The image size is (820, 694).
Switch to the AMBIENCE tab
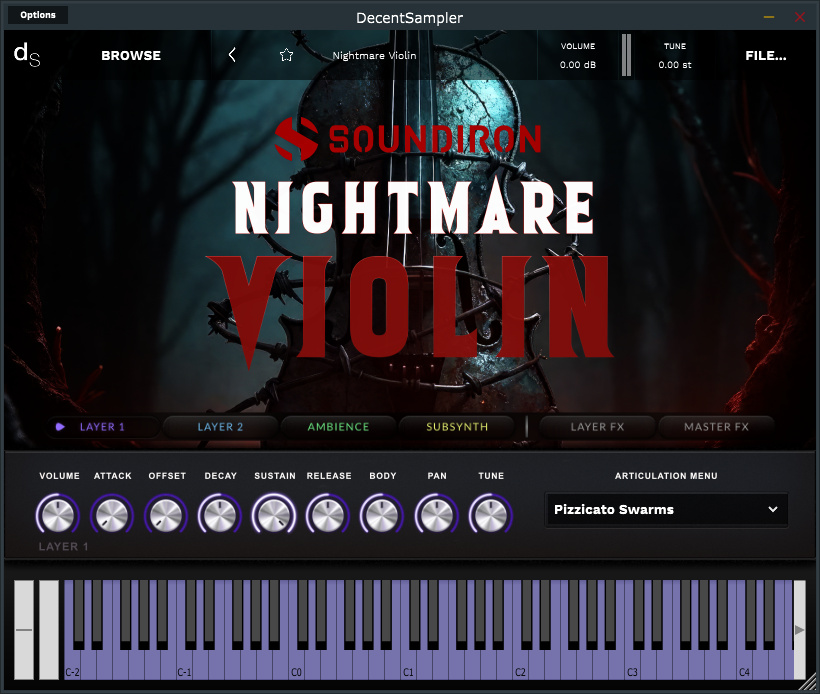tap(338, 427)
